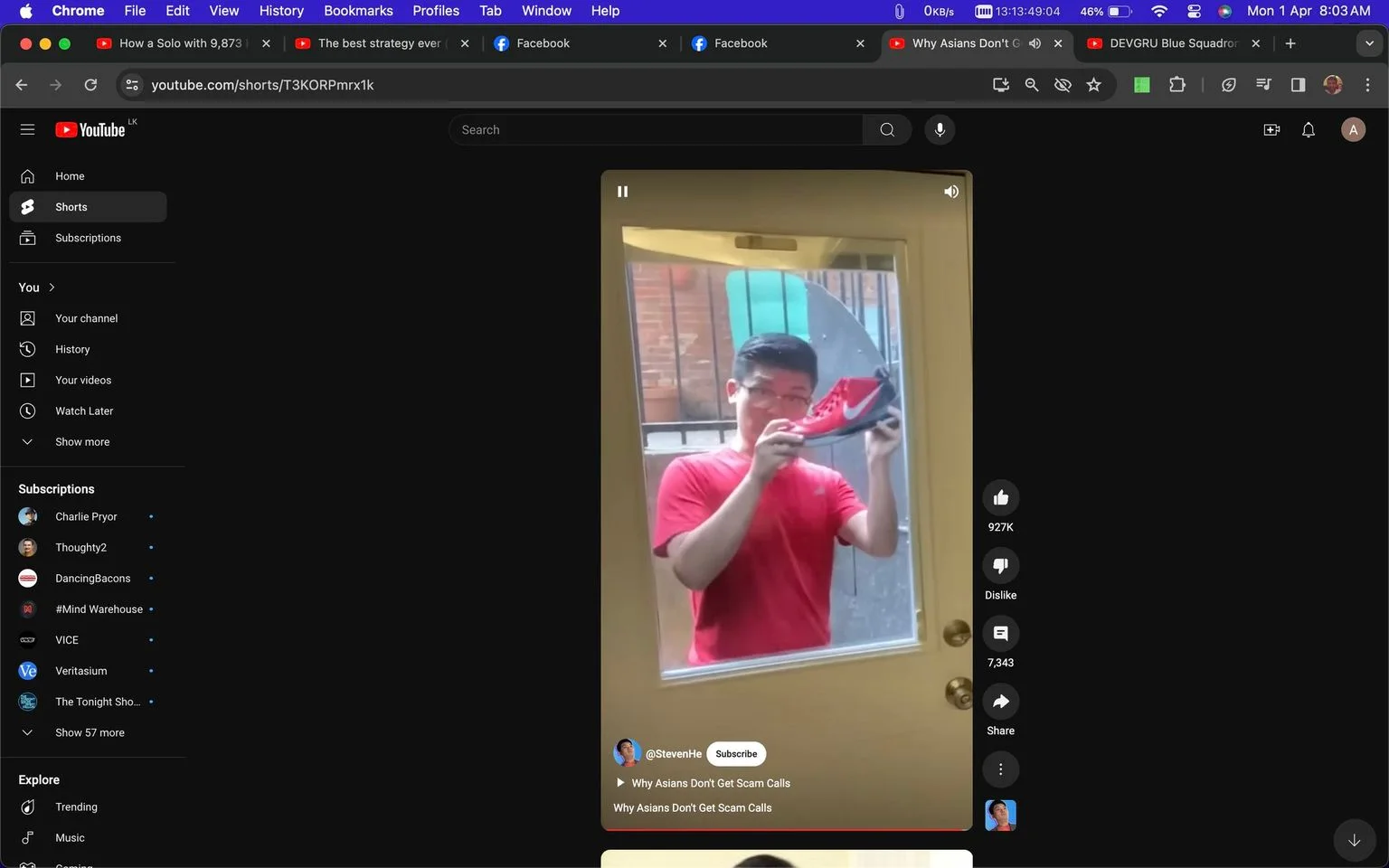Bookmark this page with star icon
The height and width of the screenshot is (868, 1389).
point(1093,85)
